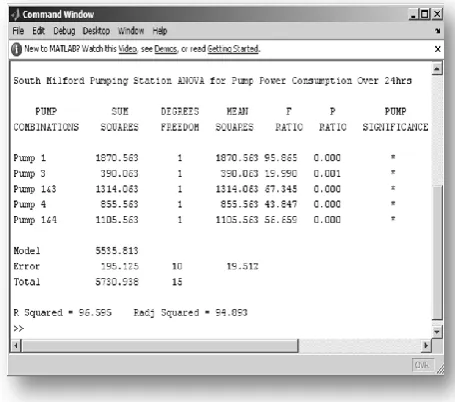Click the MATLAB icon in title bar
455x402 pixels.
pyautogui.click(x=15, y=14)
